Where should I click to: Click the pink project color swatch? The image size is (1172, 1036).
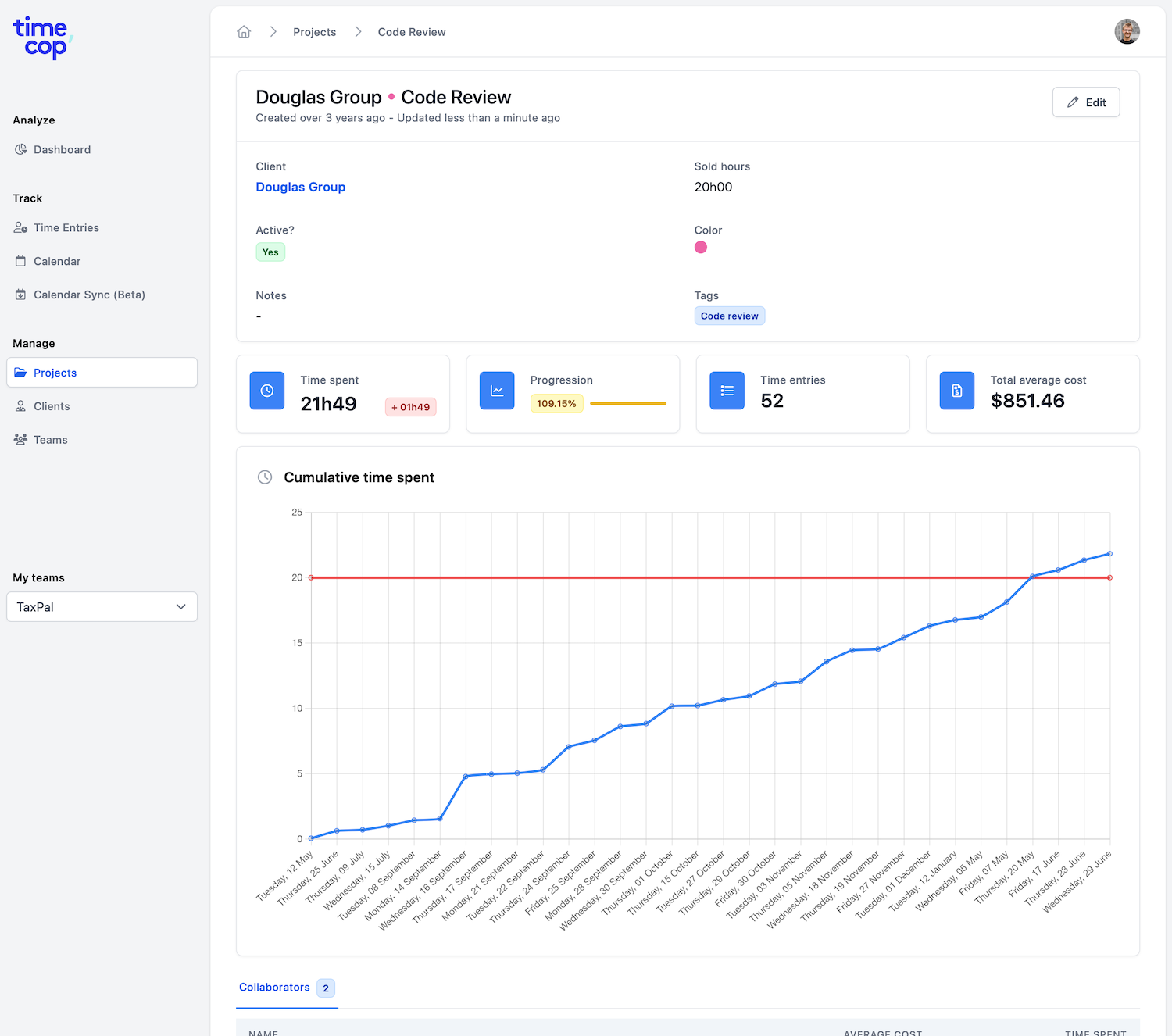(x=701, y=248)
